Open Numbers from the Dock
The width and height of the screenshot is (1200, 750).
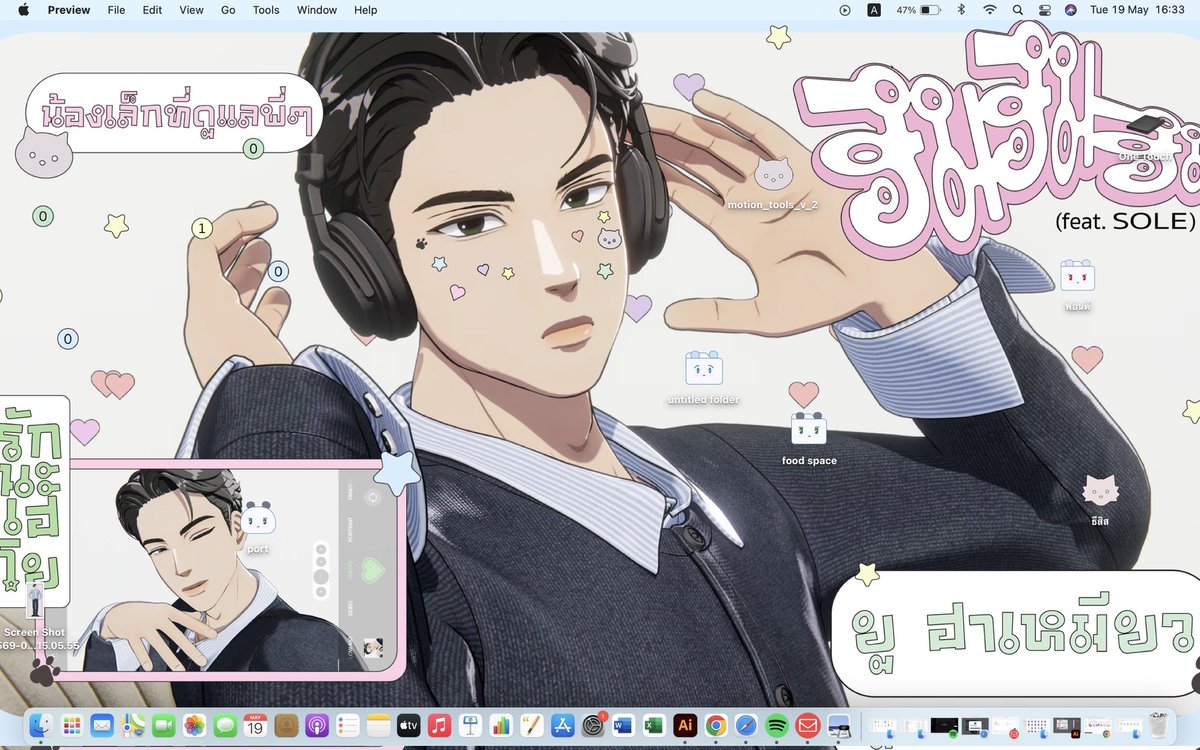500,725
